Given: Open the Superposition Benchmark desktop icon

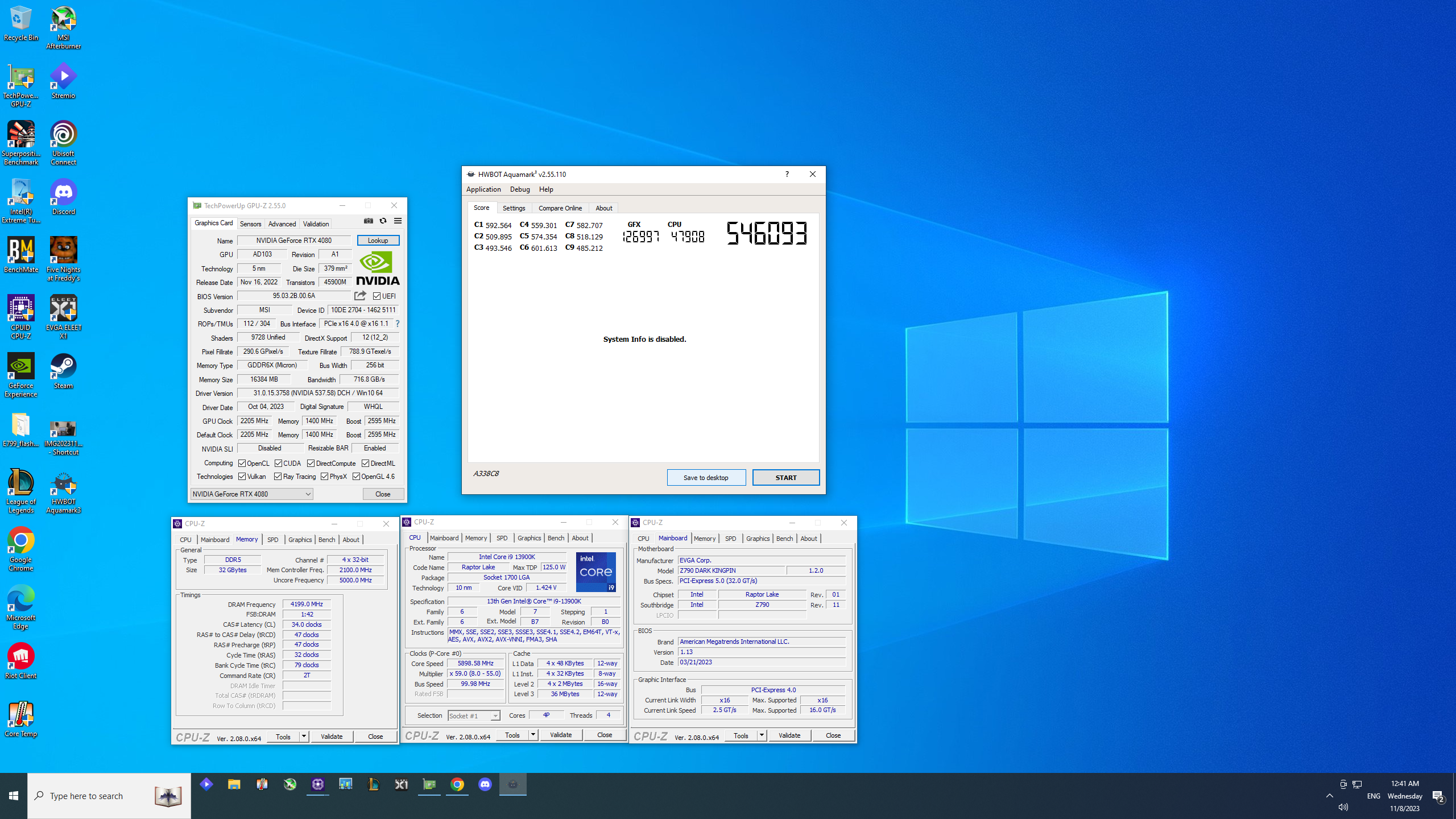Looking at the screenshot, I should (x=21, y=144).
